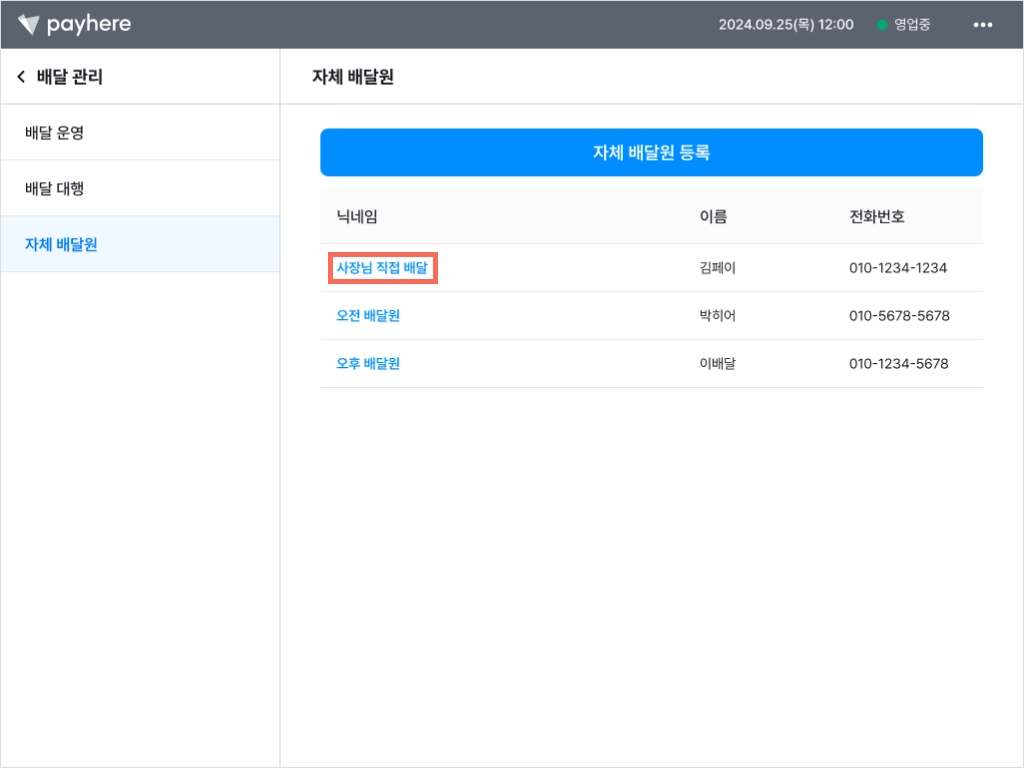Open the three-dot more menu

click(982, 25)
